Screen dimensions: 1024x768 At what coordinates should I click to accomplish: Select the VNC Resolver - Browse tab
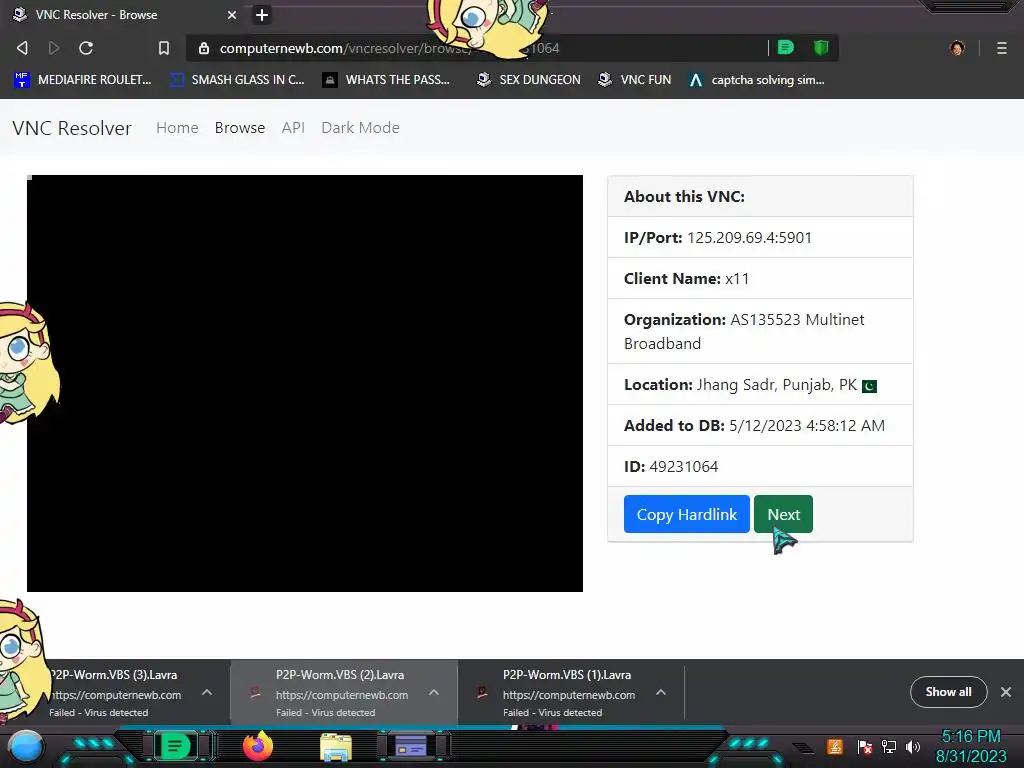pyautogui.click(x=124, y=15)
